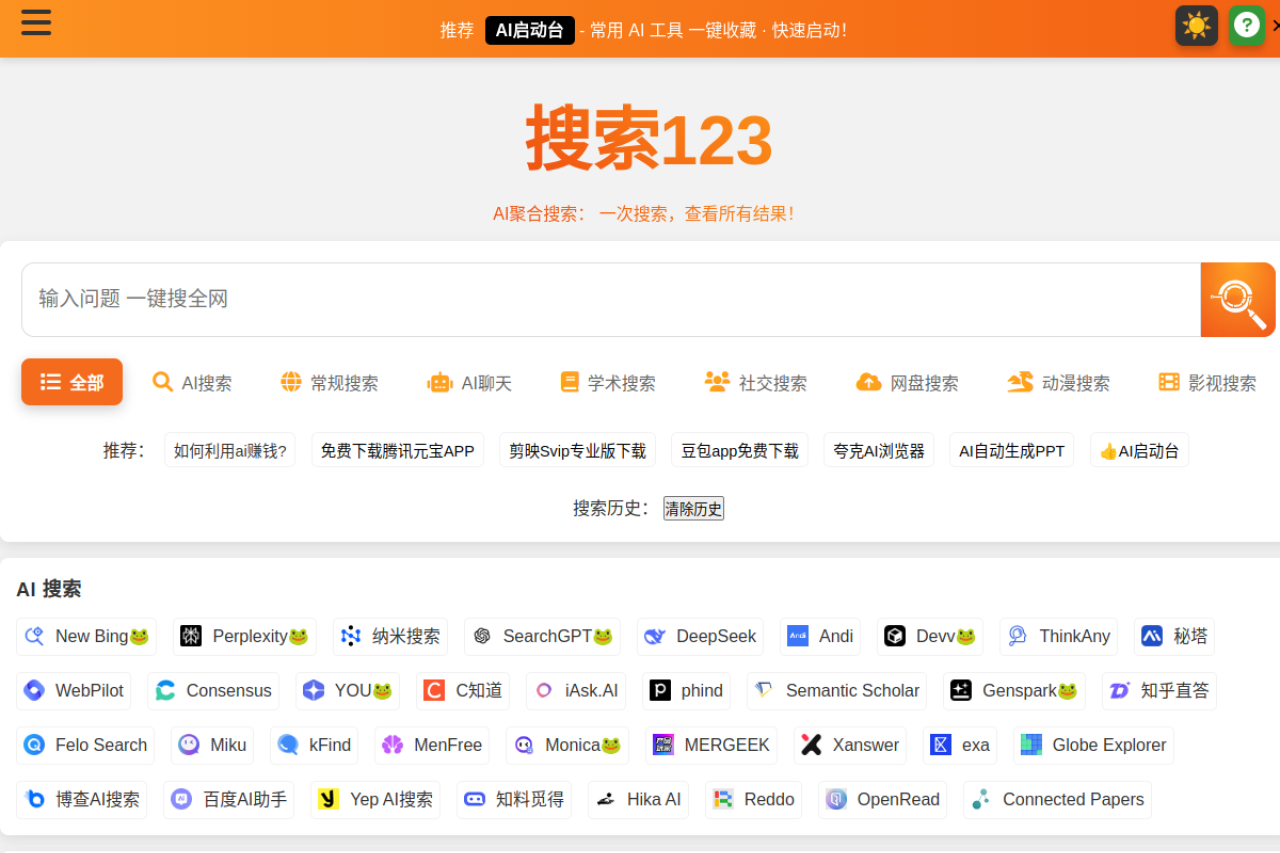The height and width of the screenshot is (853, 1280).
Task: Open the 👍AI启动台 recommendation chip
Action: [1139, 450]
